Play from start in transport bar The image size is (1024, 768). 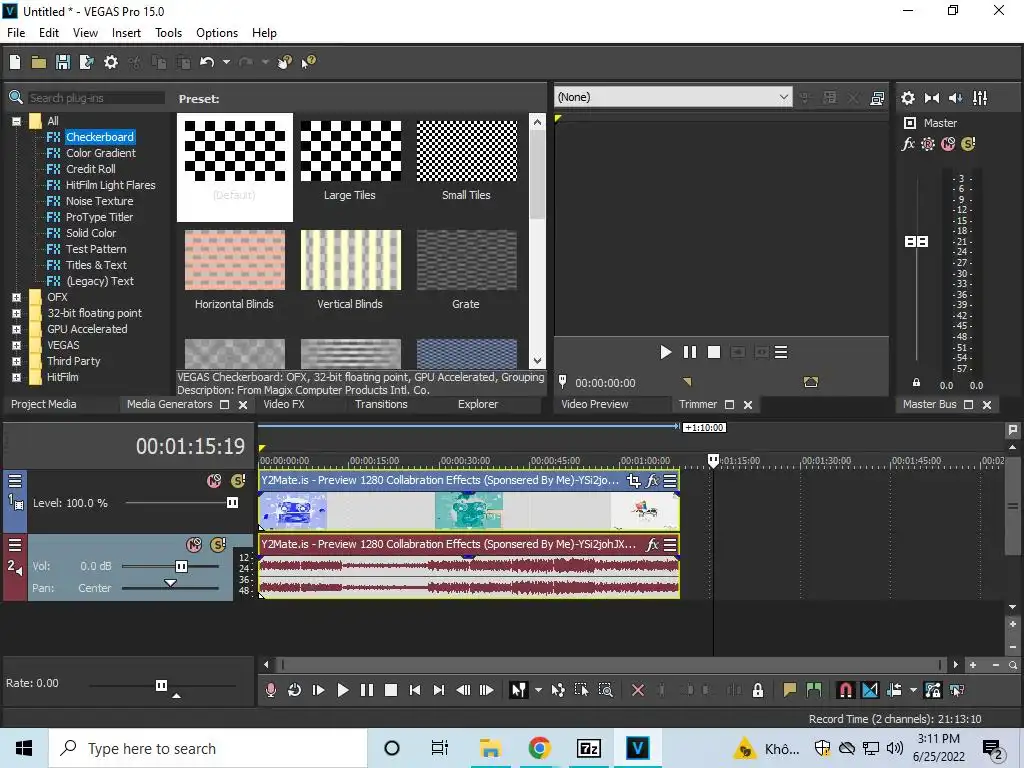click(319, 690)
